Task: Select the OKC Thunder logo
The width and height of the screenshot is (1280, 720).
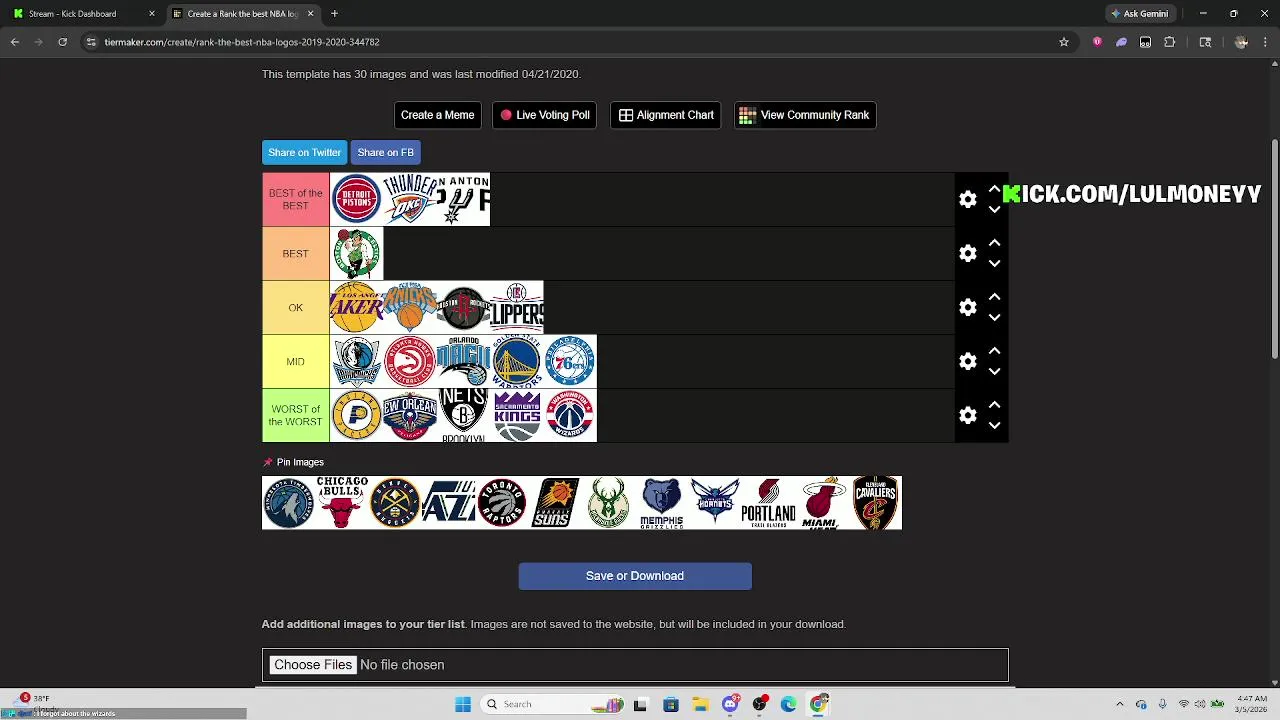Action: point(410,199)
